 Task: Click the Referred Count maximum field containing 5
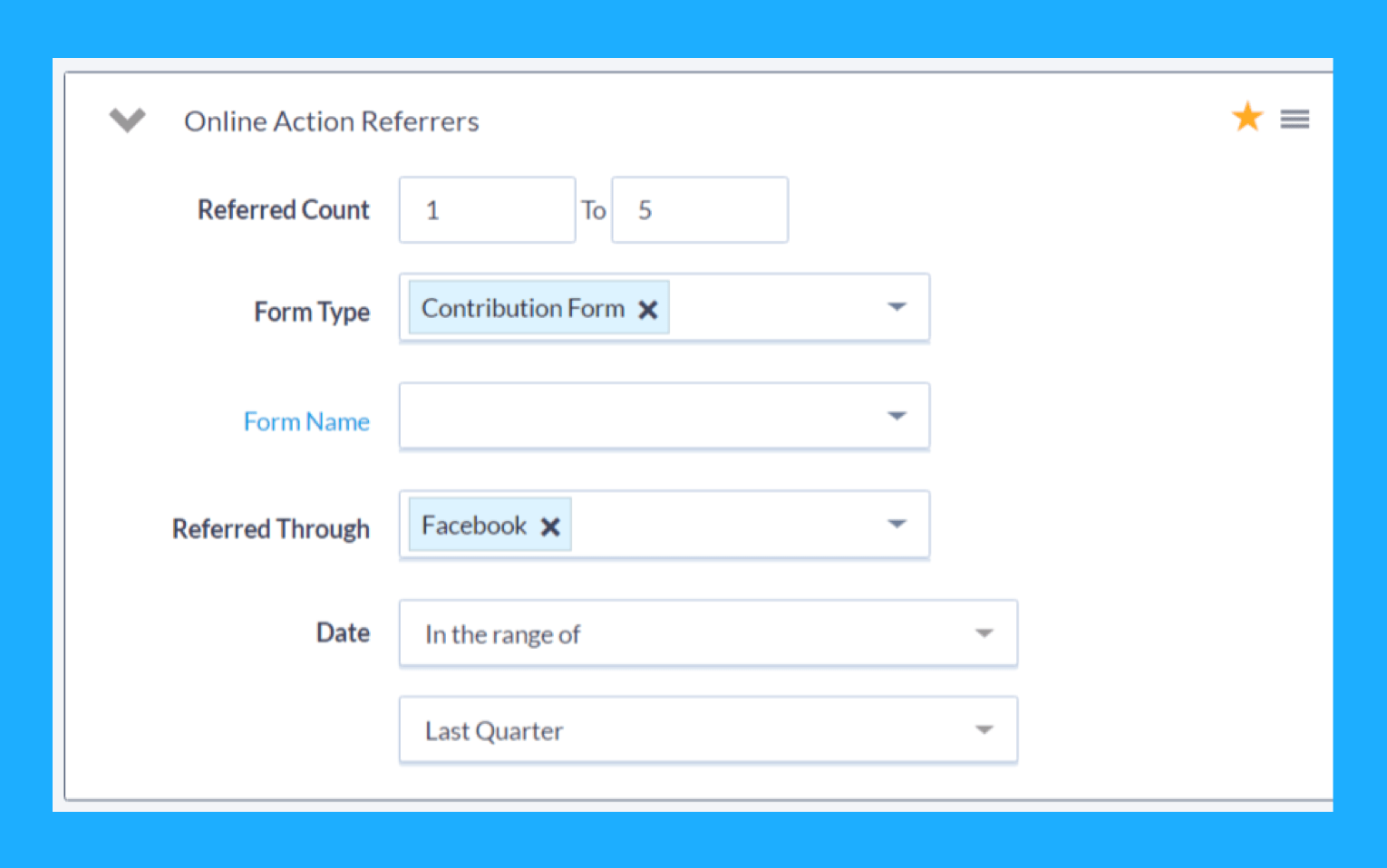(699, 210)
